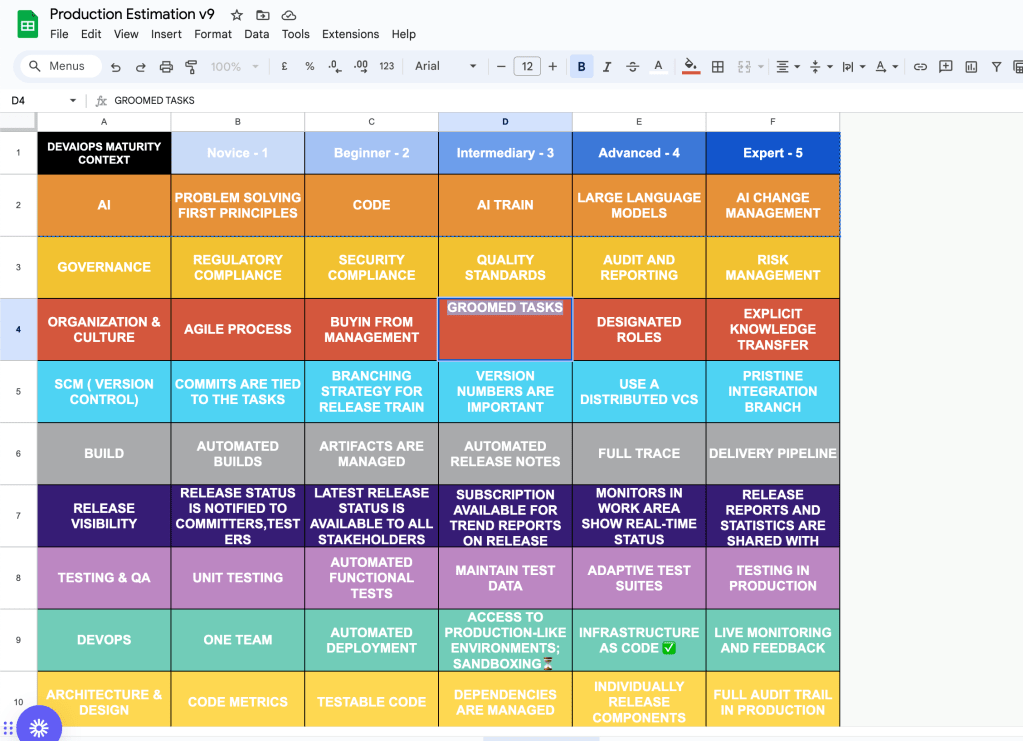
Task: Increase font size with plus button
Action: click(553, 67)
